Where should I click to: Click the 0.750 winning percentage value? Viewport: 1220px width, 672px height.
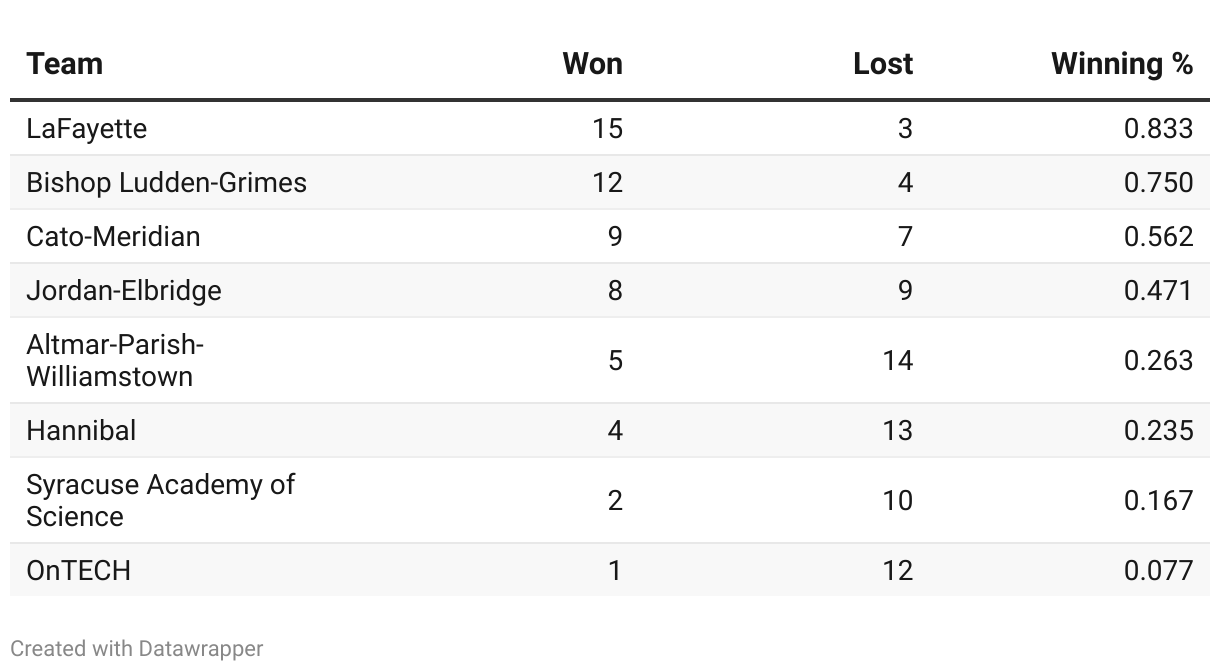pyautogui.click(x=1158, y=183)
